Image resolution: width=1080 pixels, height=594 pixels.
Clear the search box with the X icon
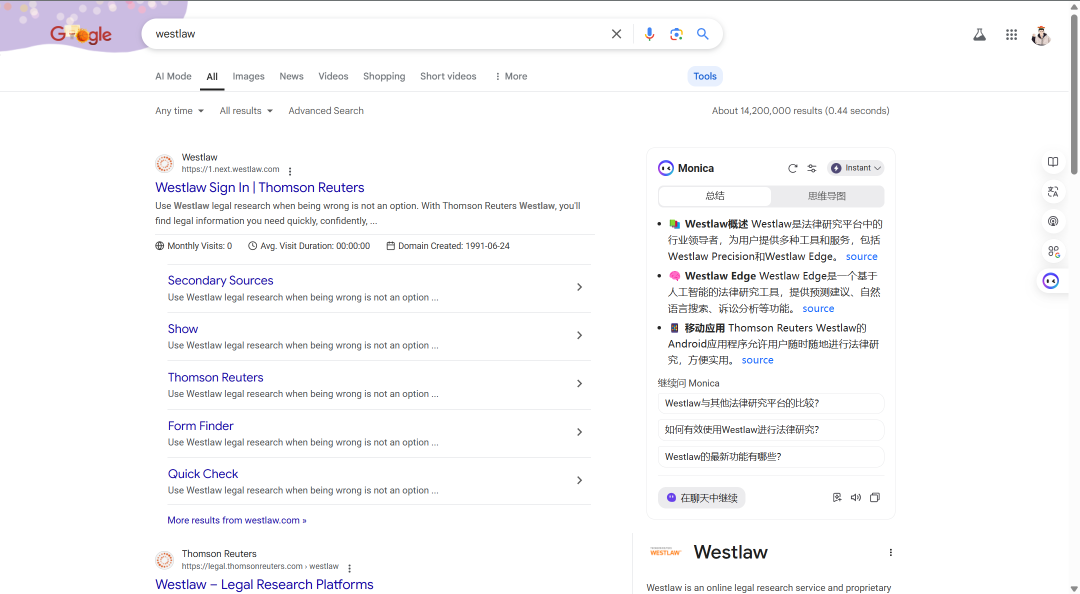(x=616, y=34)
